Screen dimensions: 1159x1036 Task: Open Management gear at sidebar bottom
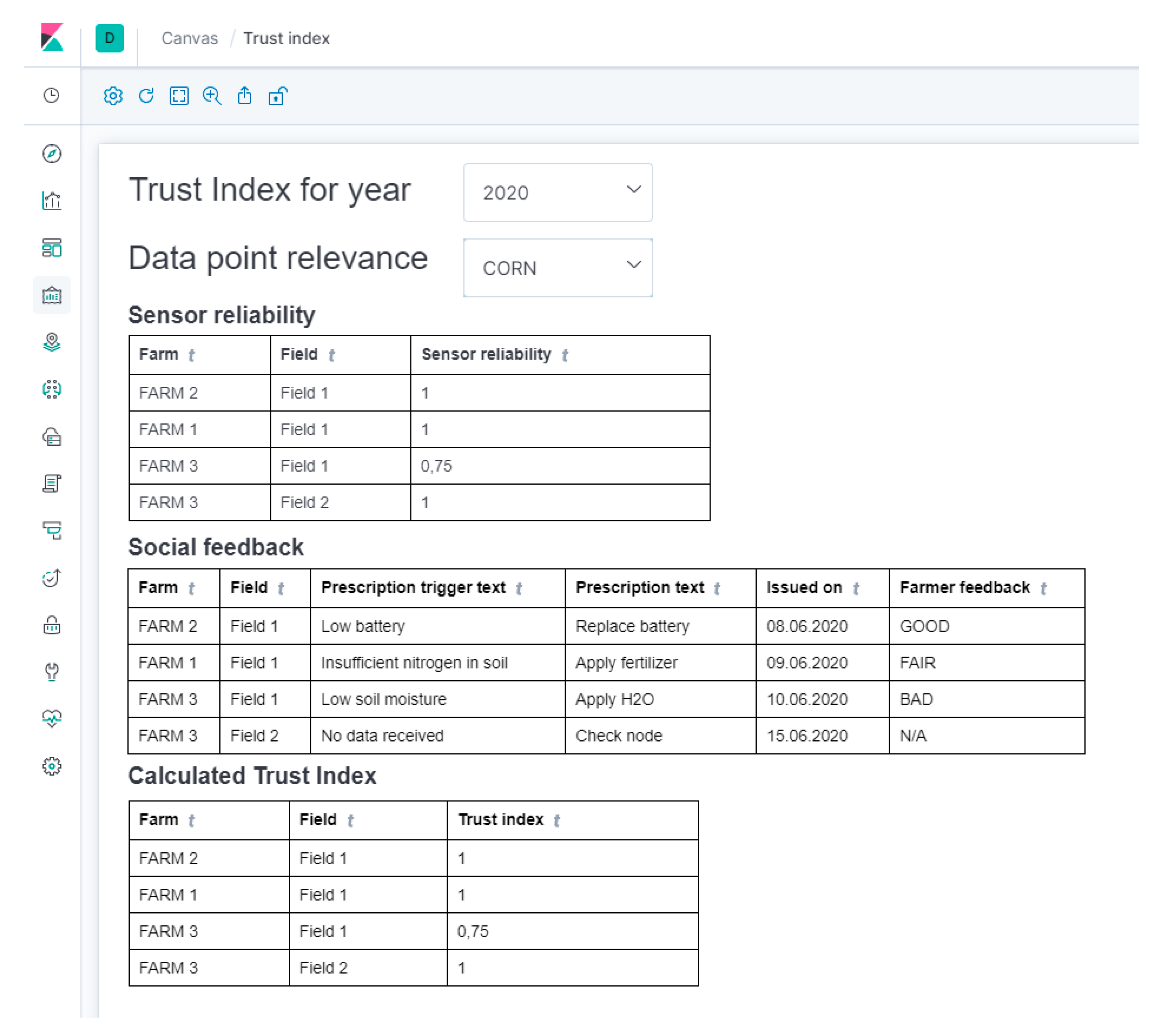(x=52, y=766)
